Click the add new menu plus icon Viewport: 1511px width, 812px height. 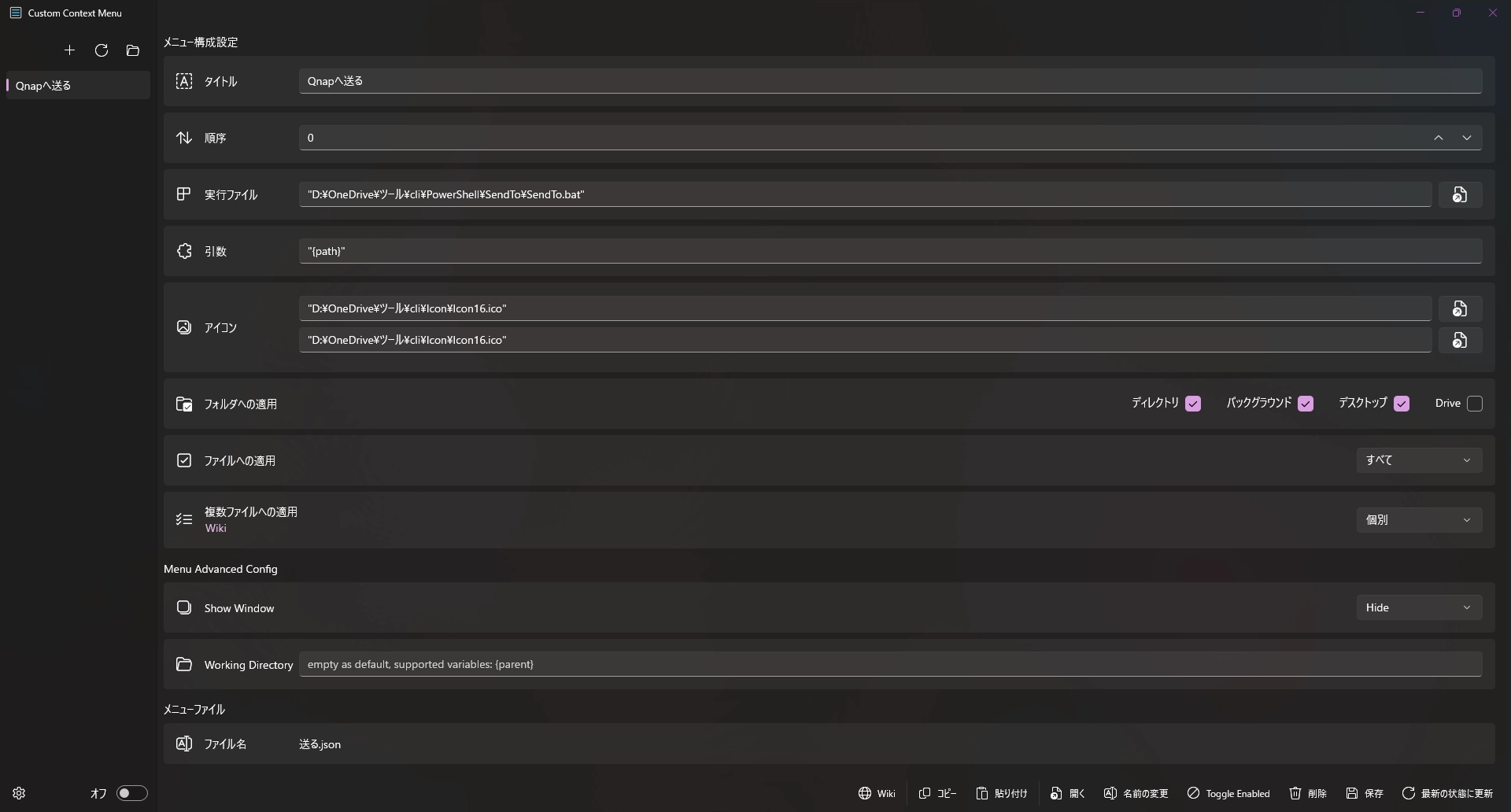point(69,50)
